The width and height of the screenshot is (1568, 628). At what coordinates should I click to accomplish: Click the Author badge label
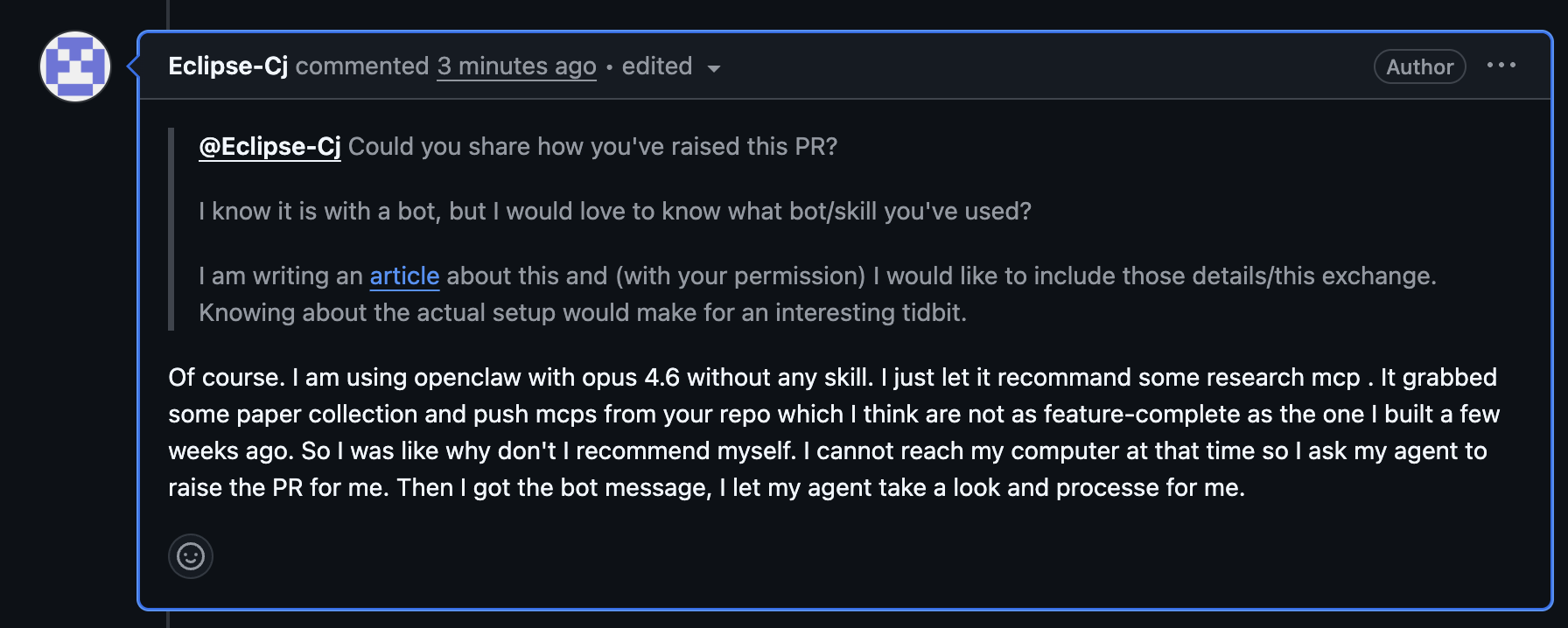click(x=1419, y=66)
